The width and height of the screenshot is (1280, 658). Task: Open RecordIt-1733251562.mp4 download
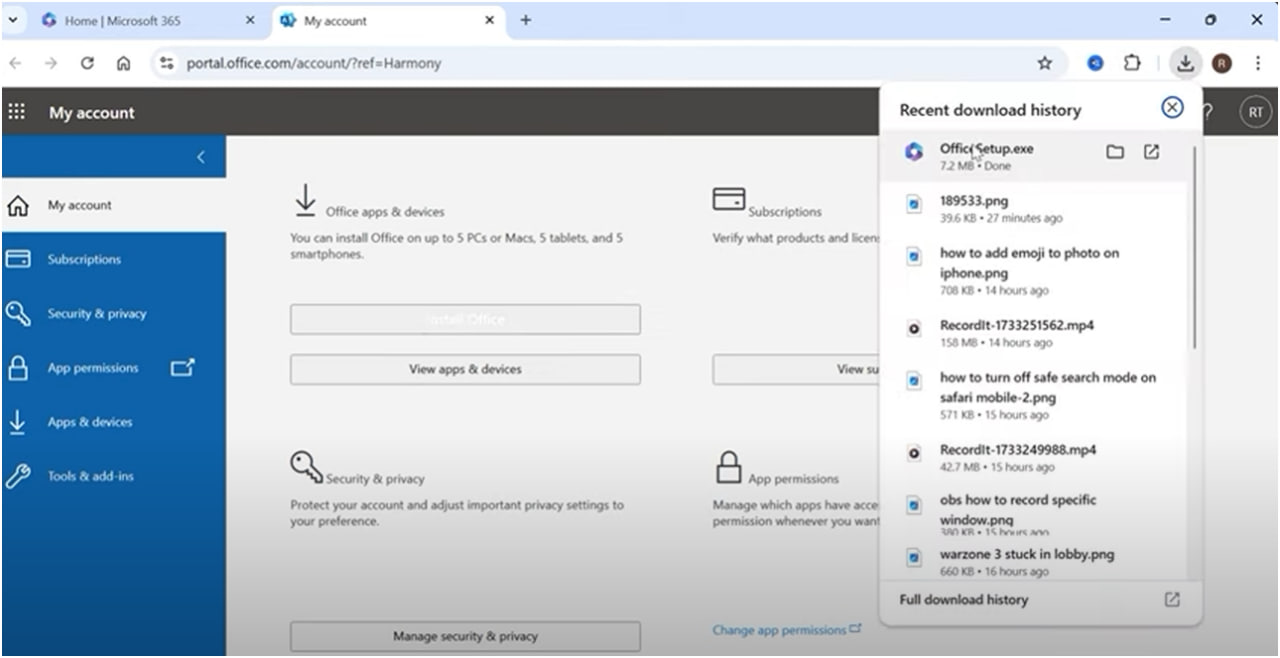coord(1035,333)
